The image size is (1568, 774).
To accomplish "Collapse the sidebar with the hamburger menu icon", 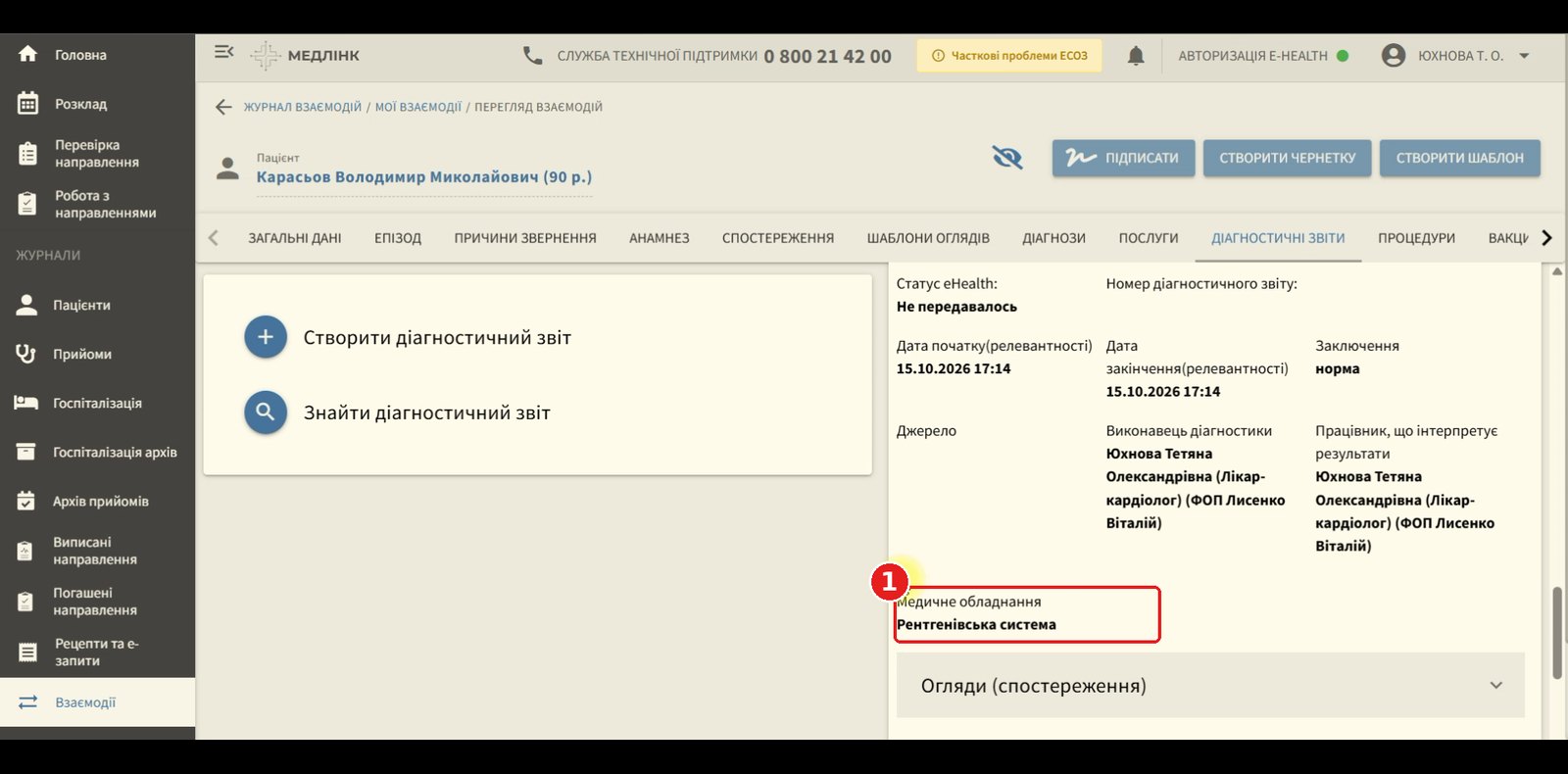I will pos(224,52).
